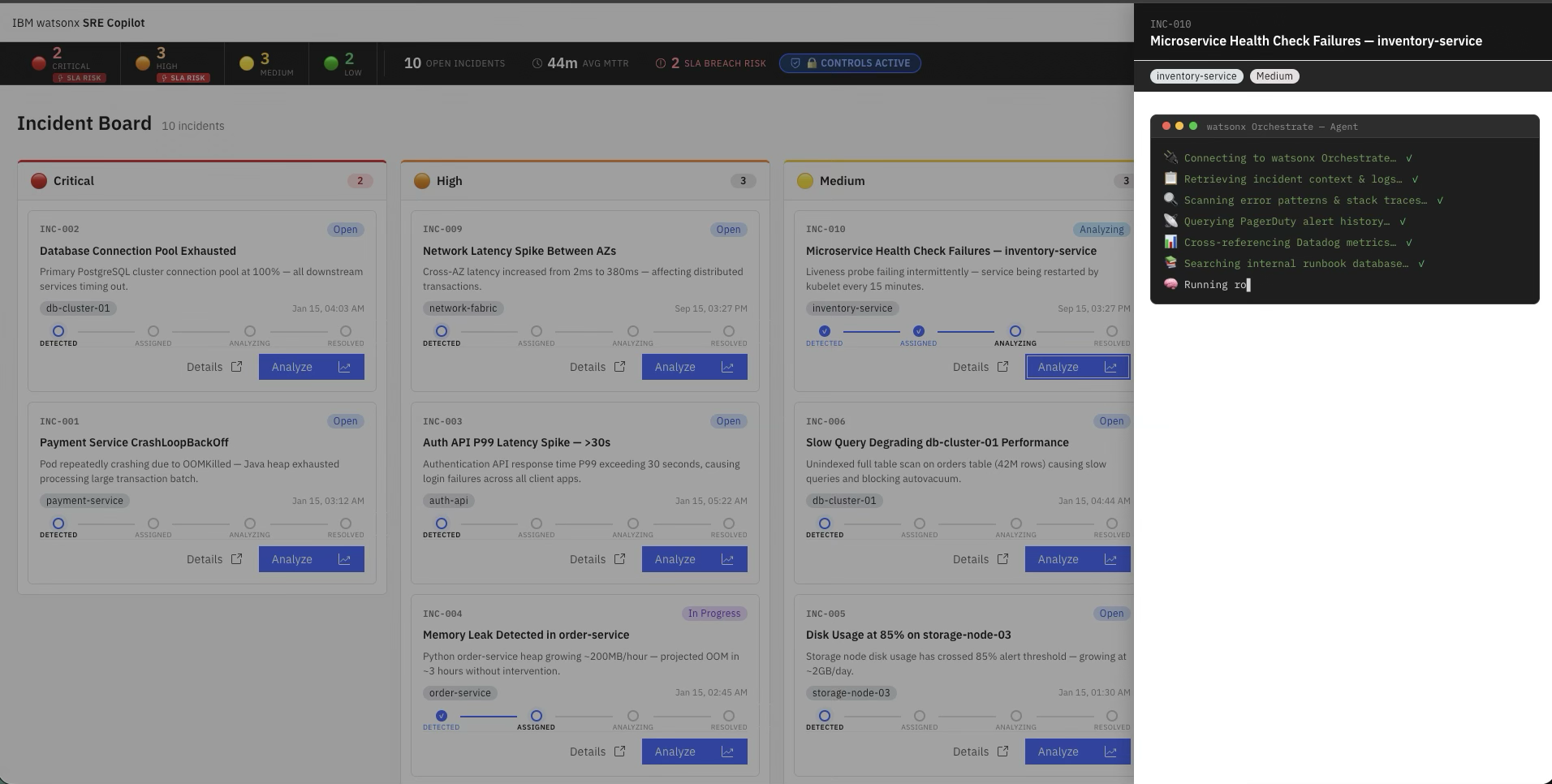This screenshot has width=1552, height=784.
Task: Click Analyze on INC-009 Network Latency Spike
Action: 694,367
